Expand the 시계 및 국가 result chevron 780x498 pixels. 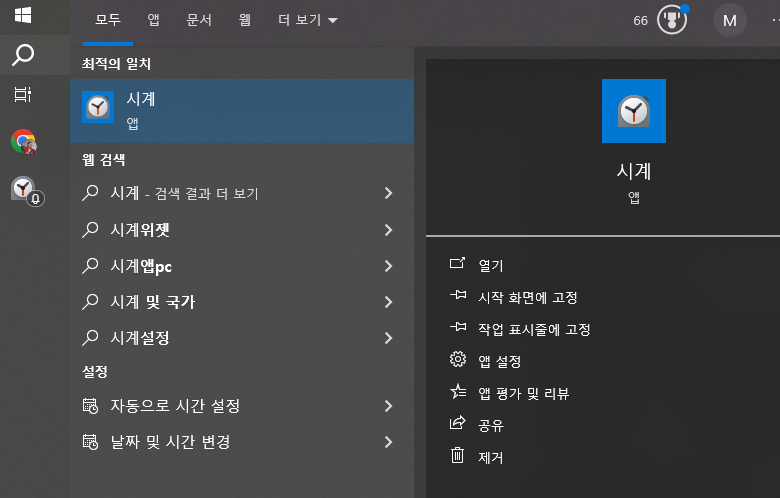389,301
